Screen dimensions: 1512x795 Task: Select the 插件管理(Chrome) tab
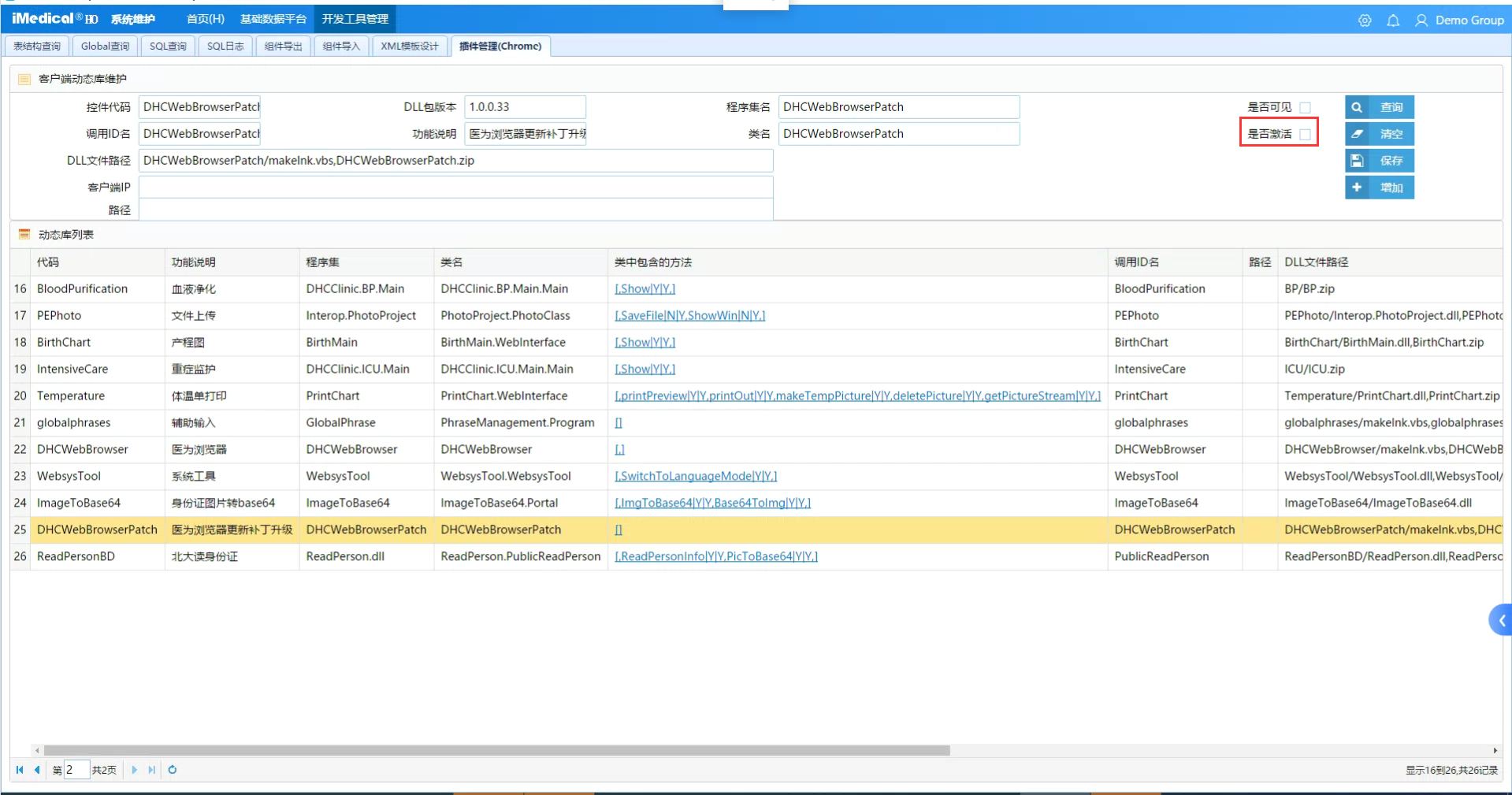[500, 46]
